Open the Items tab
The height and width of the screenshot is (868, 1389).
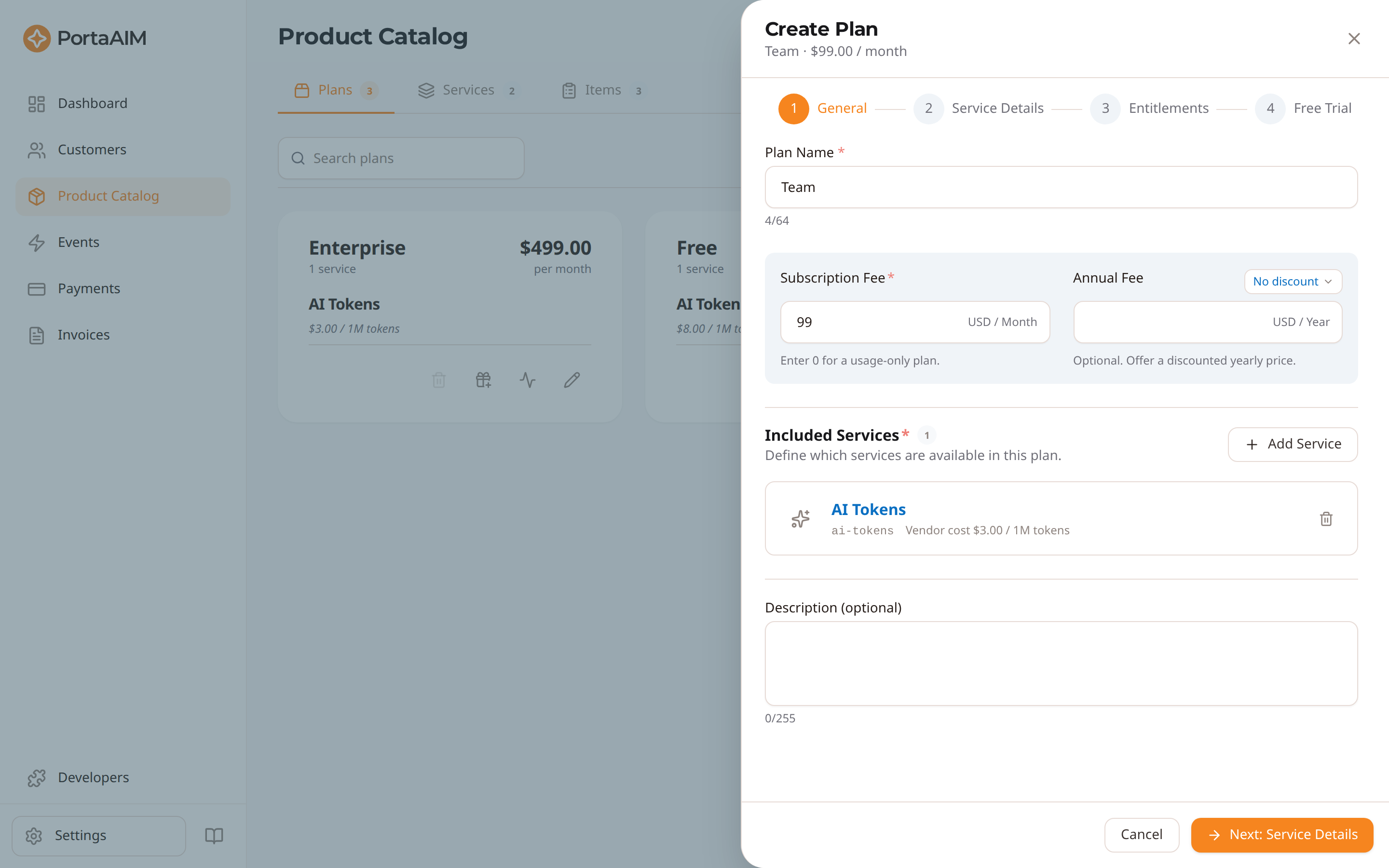click(602, 90)
